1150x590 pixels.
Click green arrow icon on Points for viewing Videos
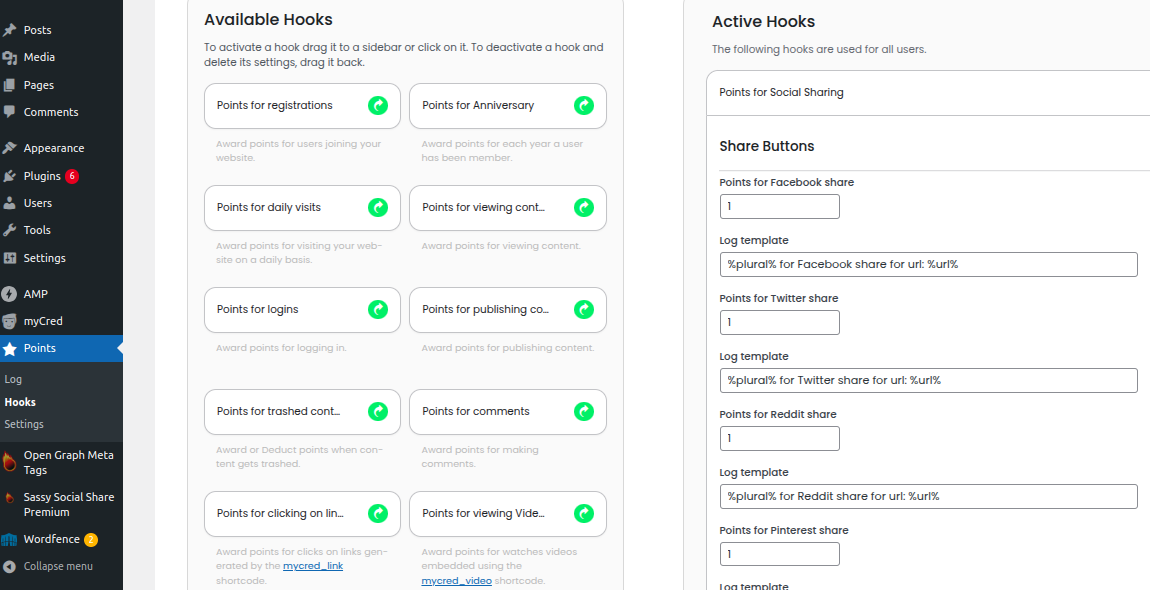(x=584, y=514)
